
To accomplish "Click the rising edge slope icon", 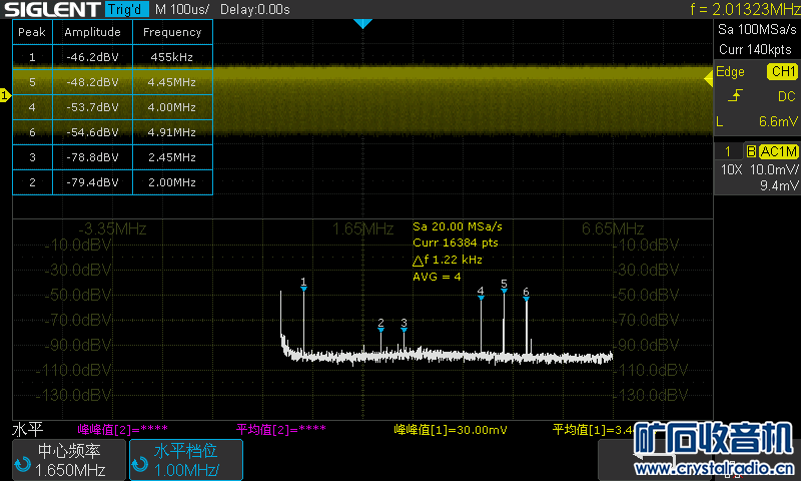I will (x=736, y=96).
